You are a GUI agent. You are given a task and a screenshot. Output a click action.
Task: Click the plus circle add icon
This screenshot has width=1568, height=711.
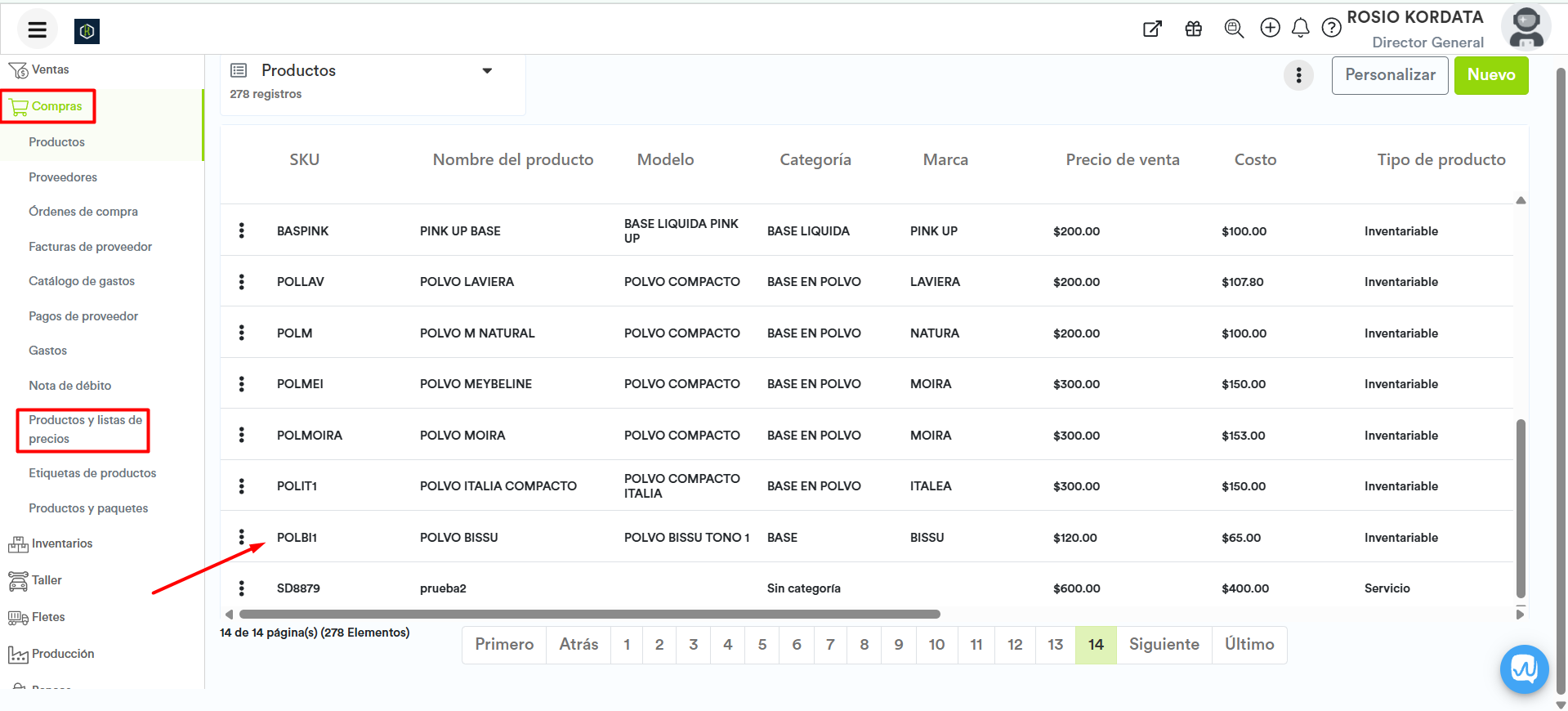tap(1270, 29)
